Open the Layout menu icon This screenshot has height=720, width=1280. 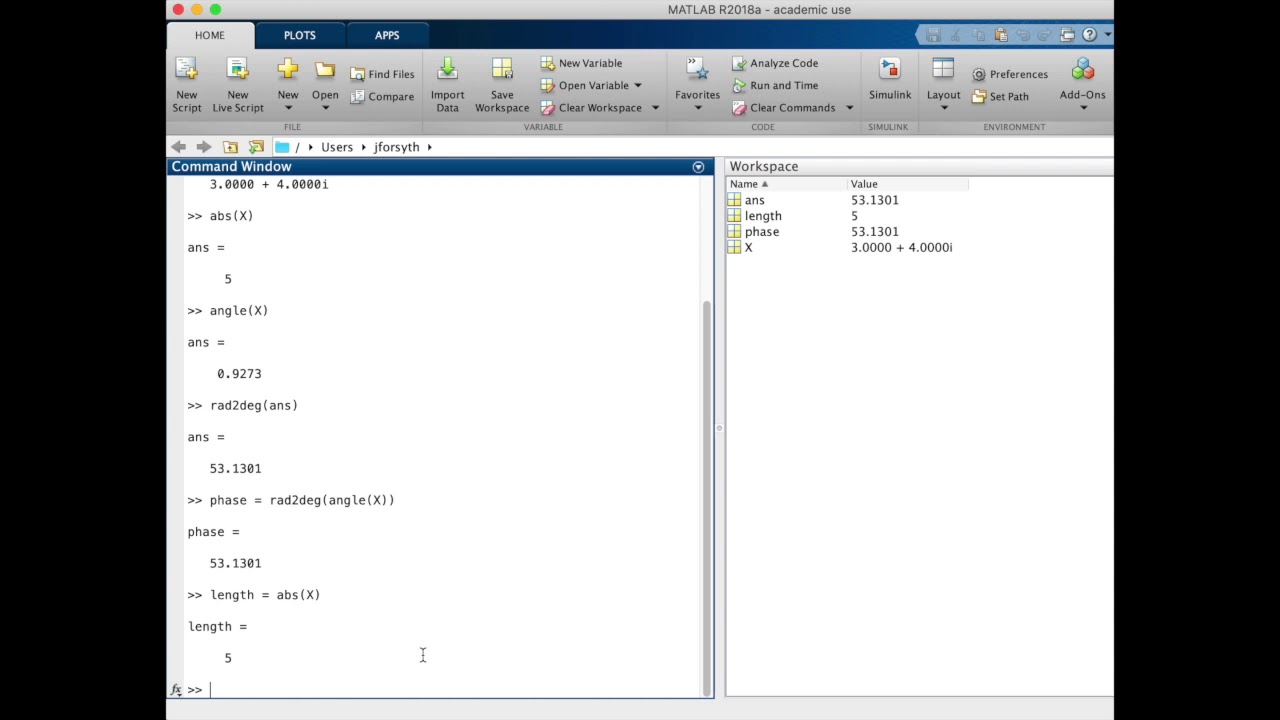click(x=943, y=69)
